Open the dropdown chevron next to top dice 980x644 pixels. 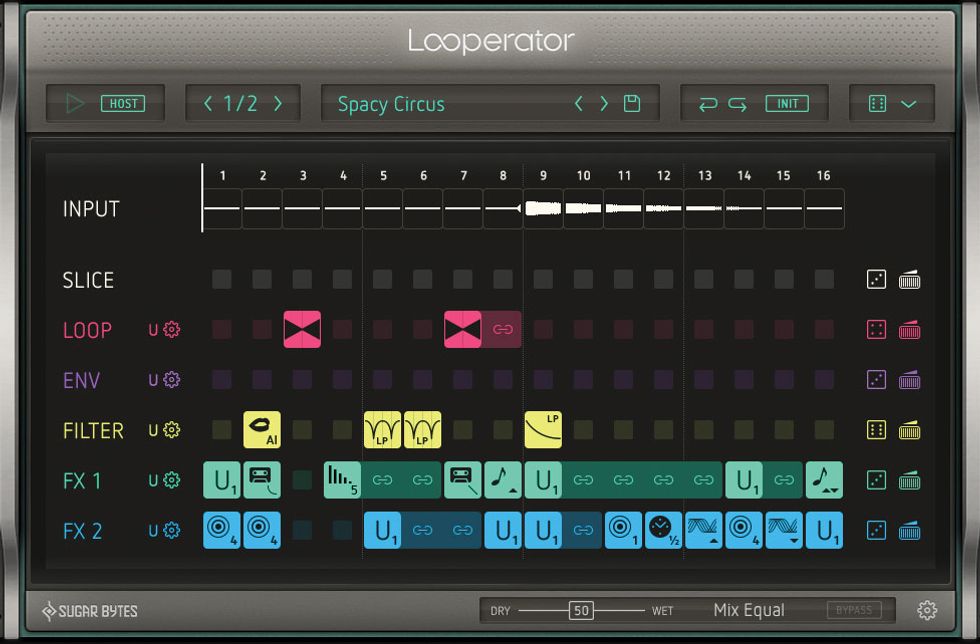(x=909, y=104)
